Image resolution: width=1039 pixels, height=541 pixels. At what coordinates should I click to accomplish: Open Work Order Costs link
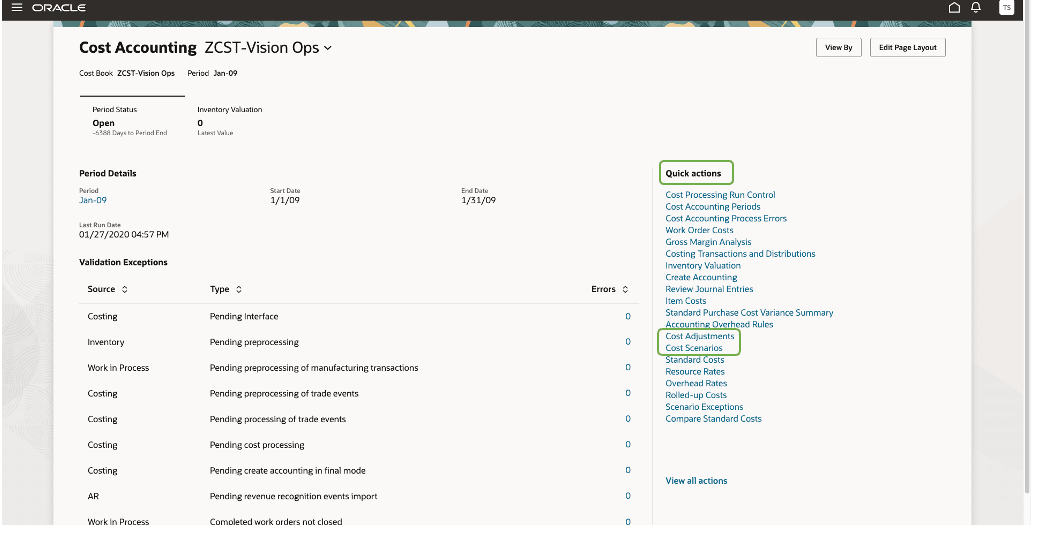(699, 230)
